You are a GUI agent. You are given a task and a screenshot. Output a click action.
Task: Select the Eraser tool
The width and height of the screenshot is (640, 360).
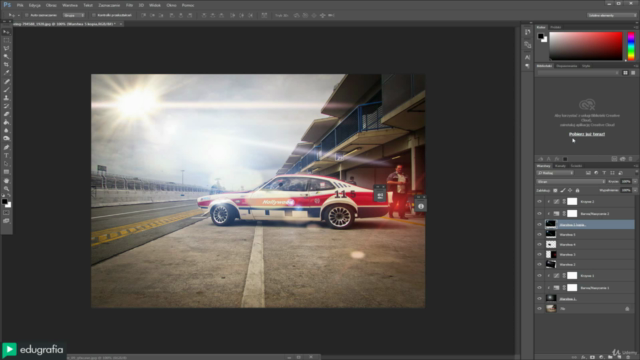tap(6, 114)
